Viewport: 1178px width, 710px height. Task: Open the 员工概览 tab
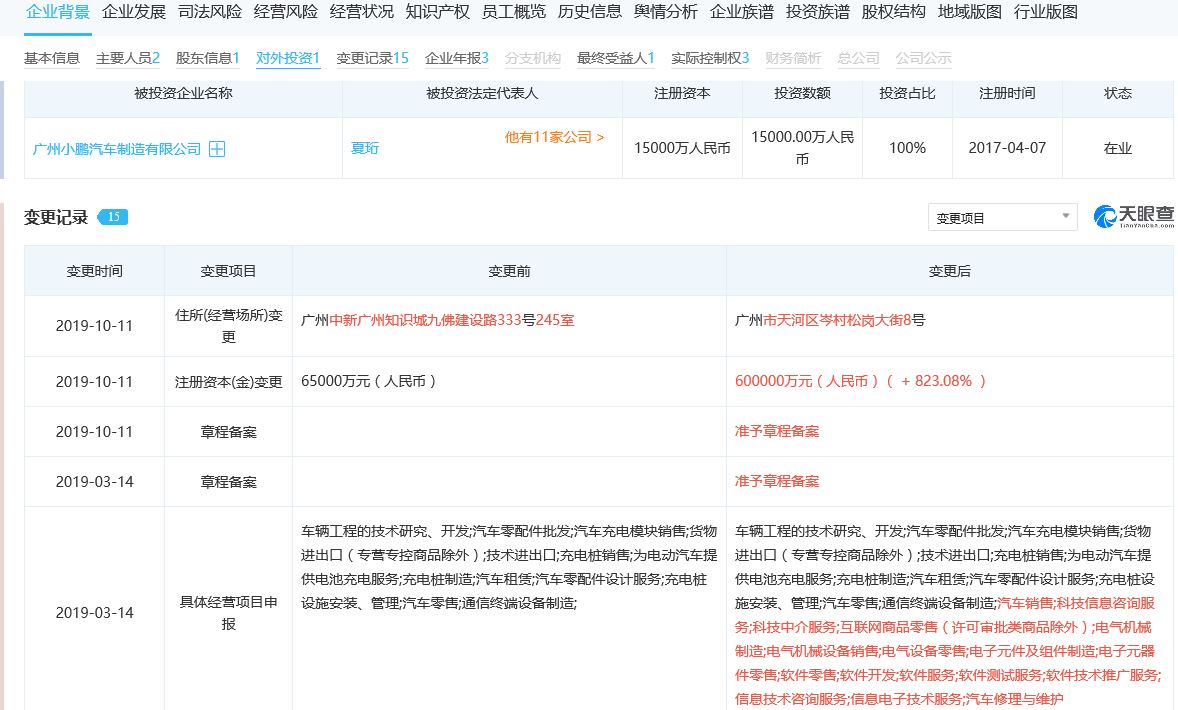513,12
